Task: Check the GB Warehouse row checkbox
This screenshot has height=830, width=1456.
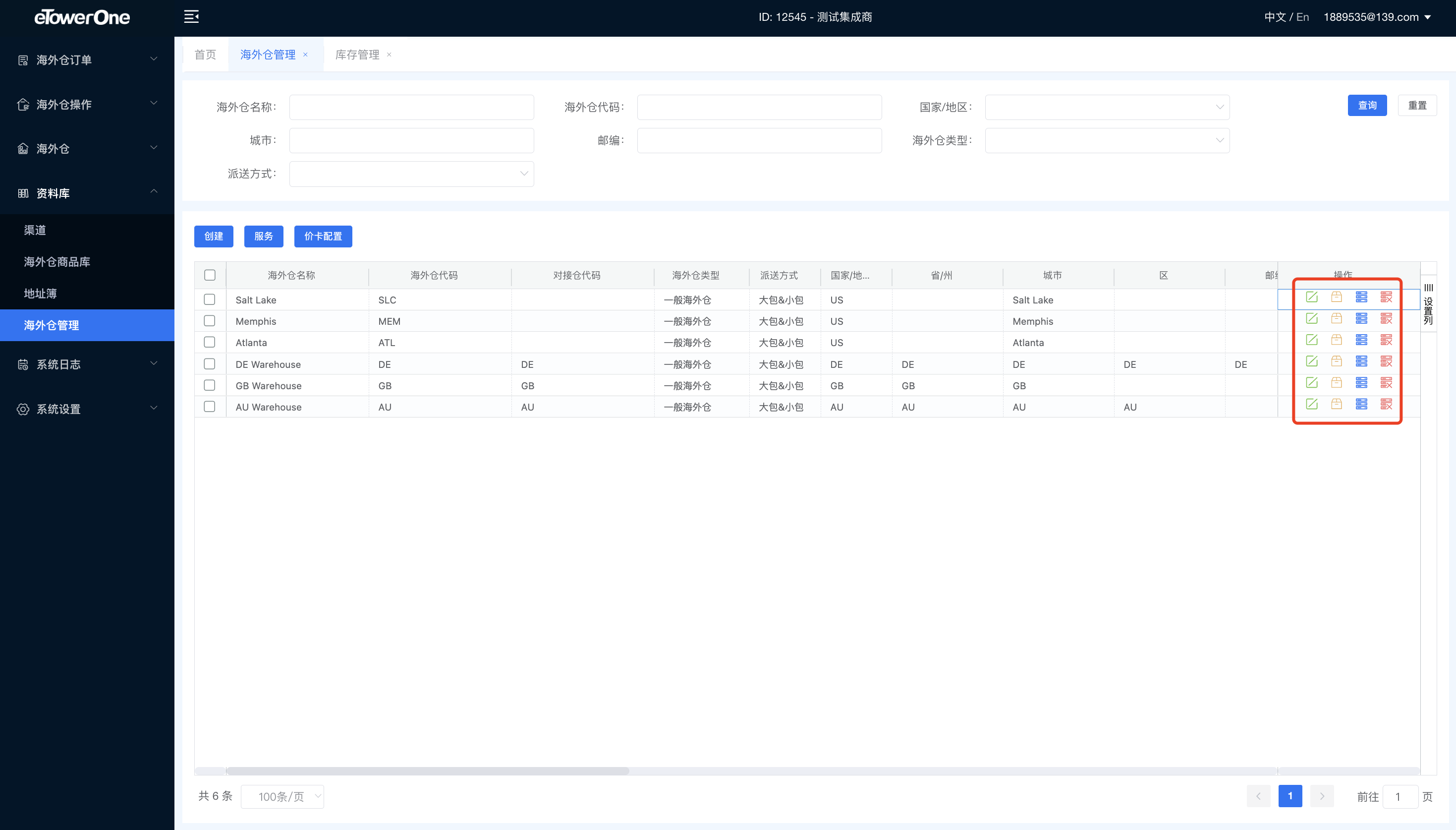Action: (x=210, y=385)
